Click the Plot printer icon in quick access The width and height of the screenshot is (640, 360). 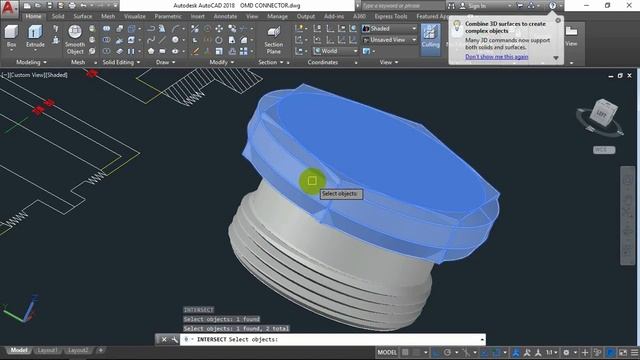click(72, 6)
